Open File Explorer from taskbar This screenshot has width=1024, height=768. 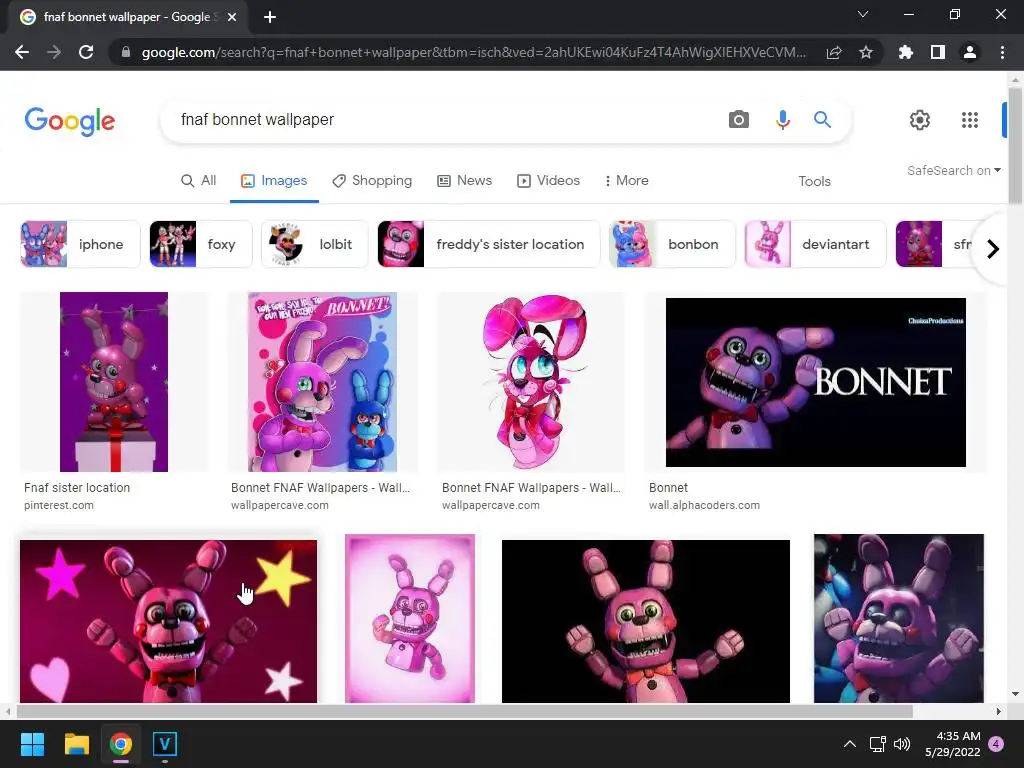pyautogui.click(x=76, y=744)
